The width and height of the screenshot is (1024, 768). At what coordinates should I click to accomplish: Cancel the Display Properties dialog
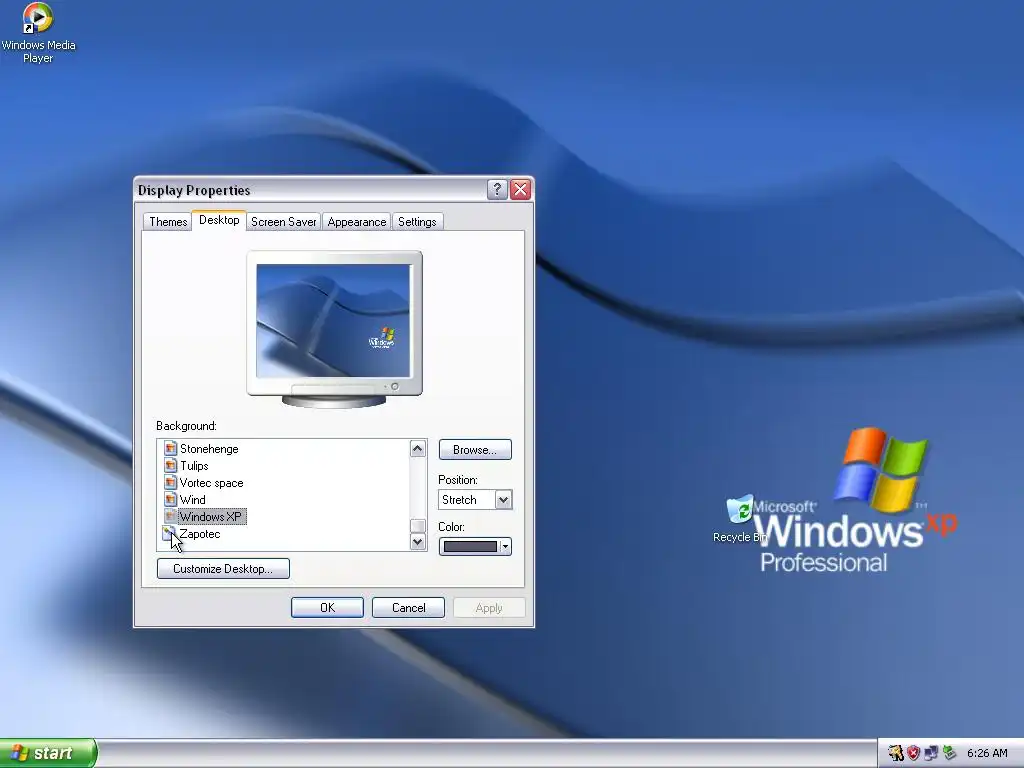tap(408, 608)
